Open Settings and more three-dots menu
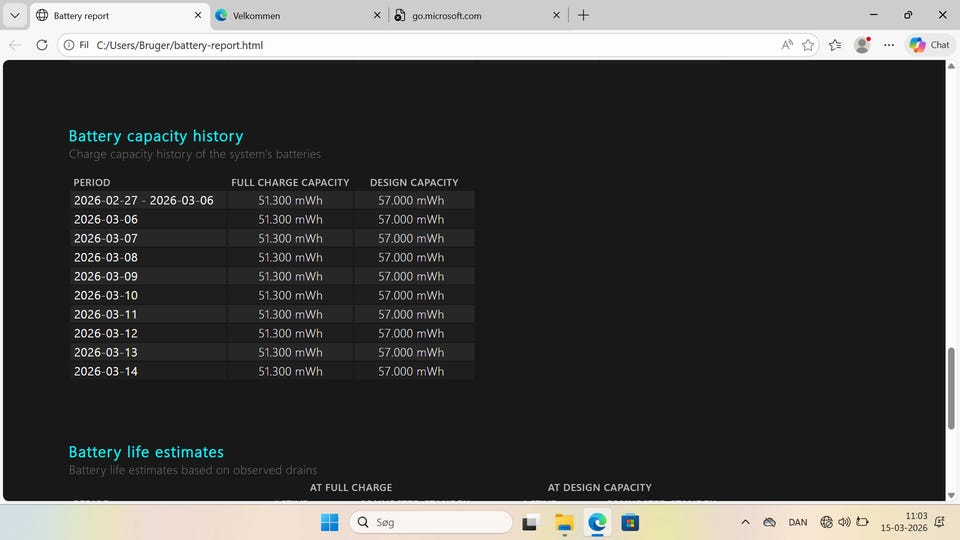Screen dimensions: 960x540 click(889, 45)
